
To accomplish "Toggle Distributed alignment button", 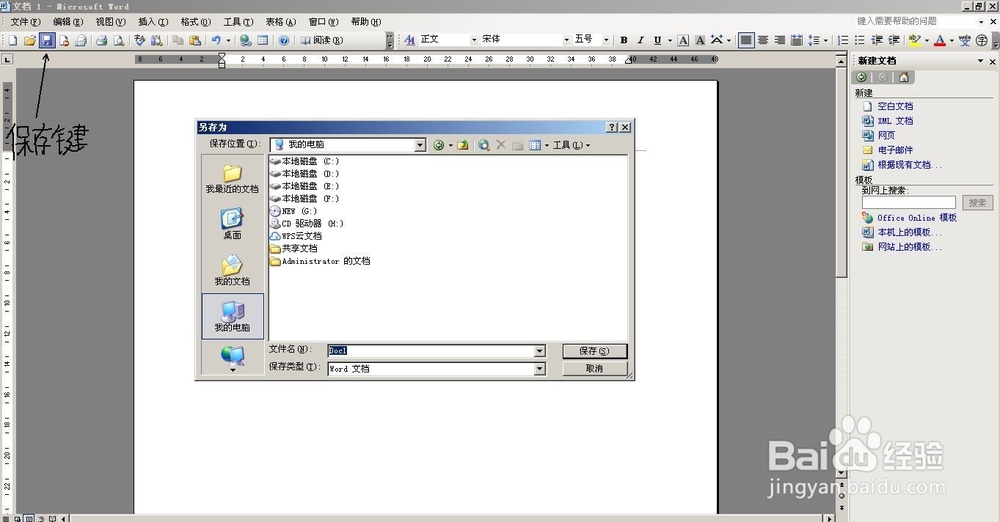I will 797,40.
